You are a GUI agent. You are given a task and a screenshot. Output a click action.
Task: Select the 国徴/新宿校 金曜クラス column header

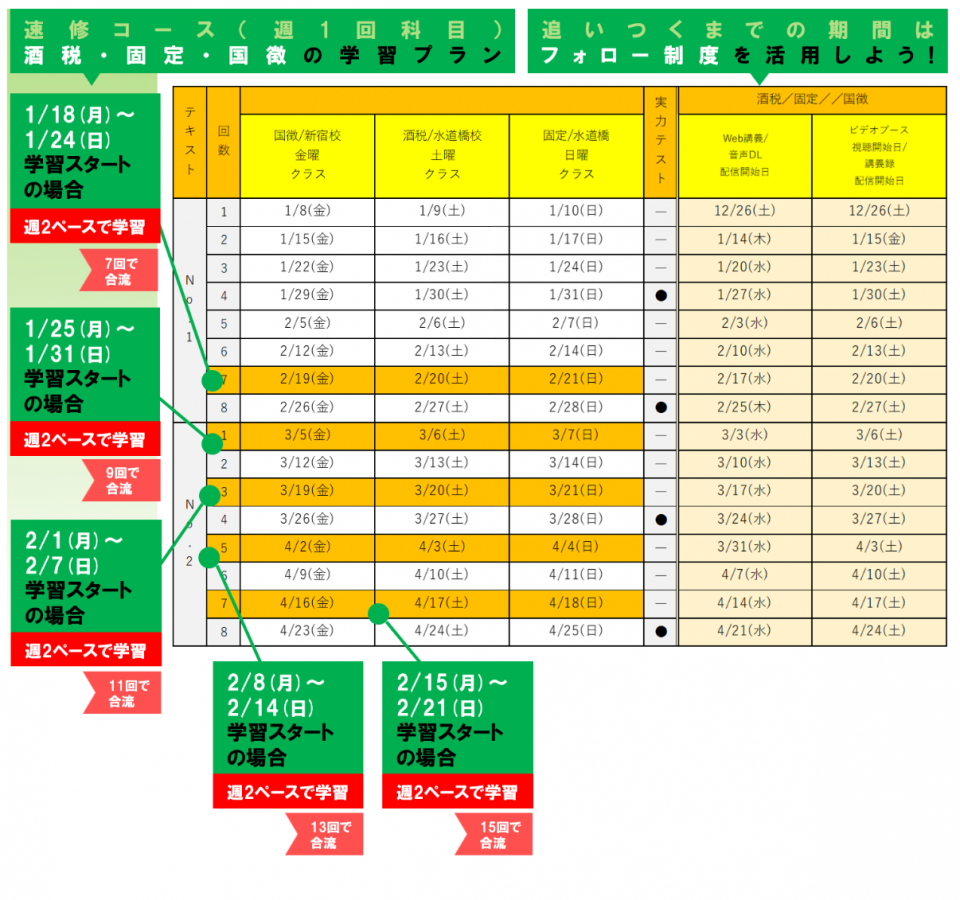tap(307, 155)
